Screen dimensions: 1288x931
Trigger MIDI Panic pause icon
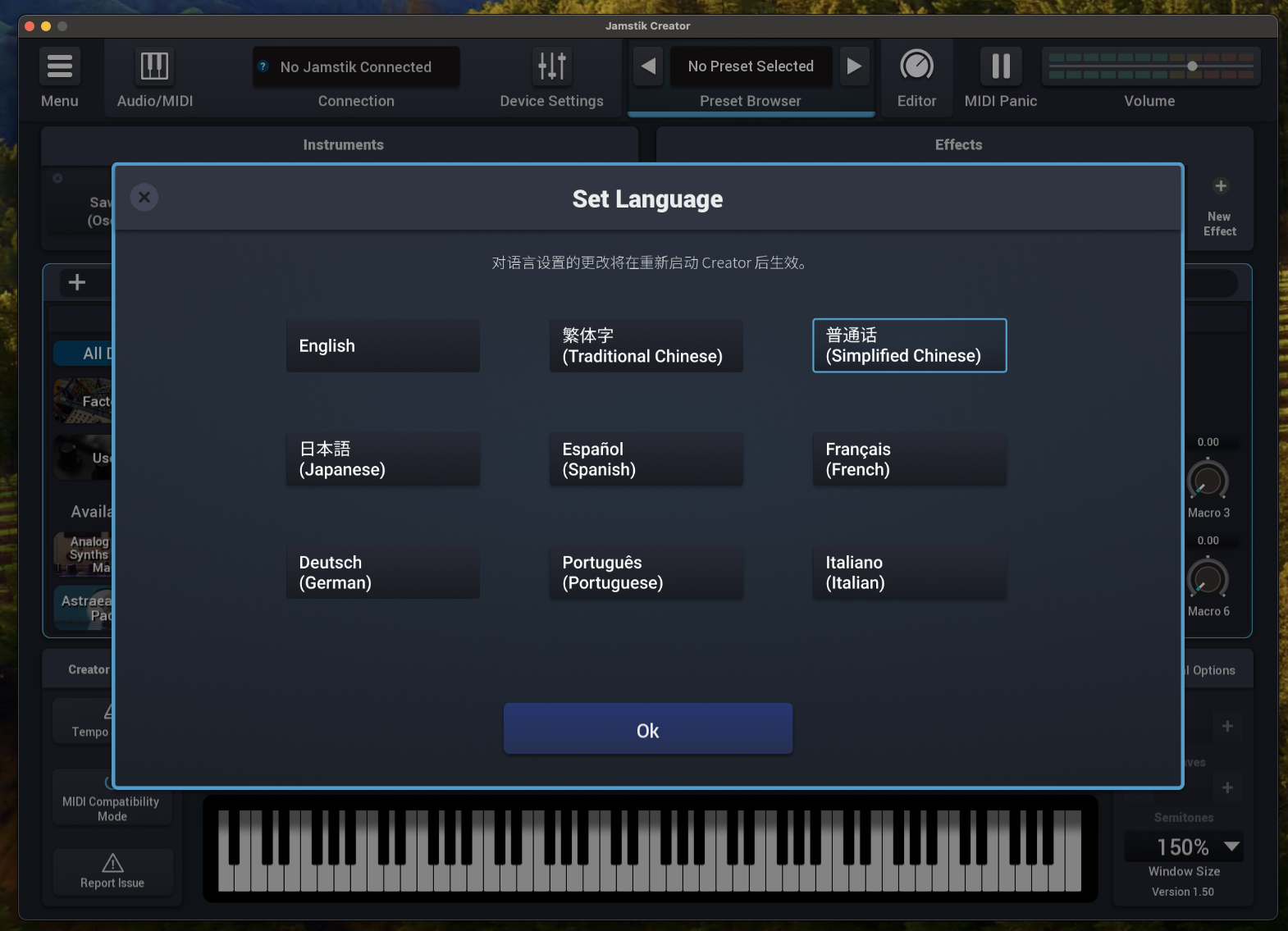1001,66
